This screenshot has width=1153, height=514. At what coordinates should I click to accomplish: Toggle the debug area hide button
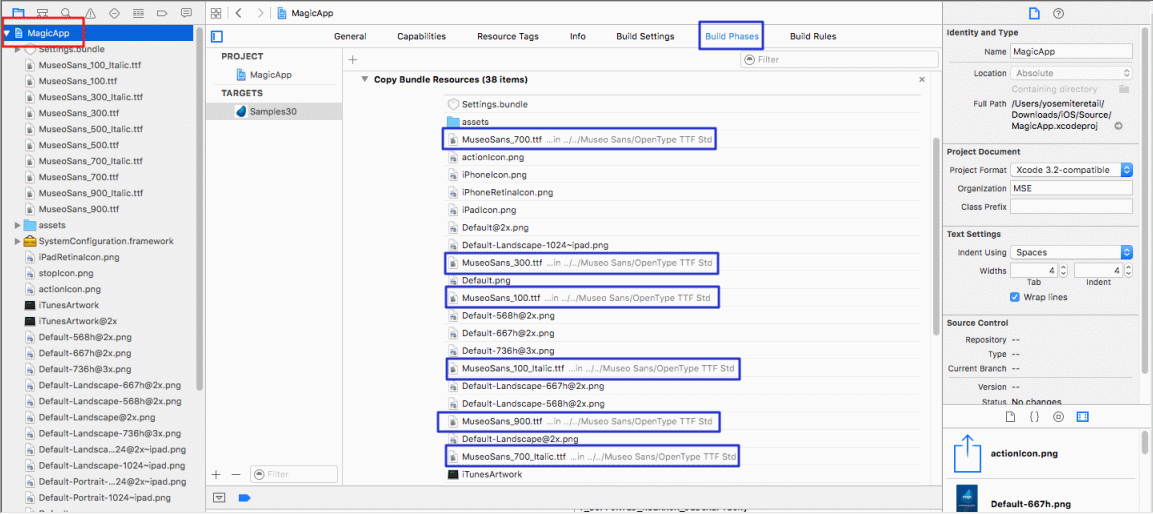tap(218, 498)
